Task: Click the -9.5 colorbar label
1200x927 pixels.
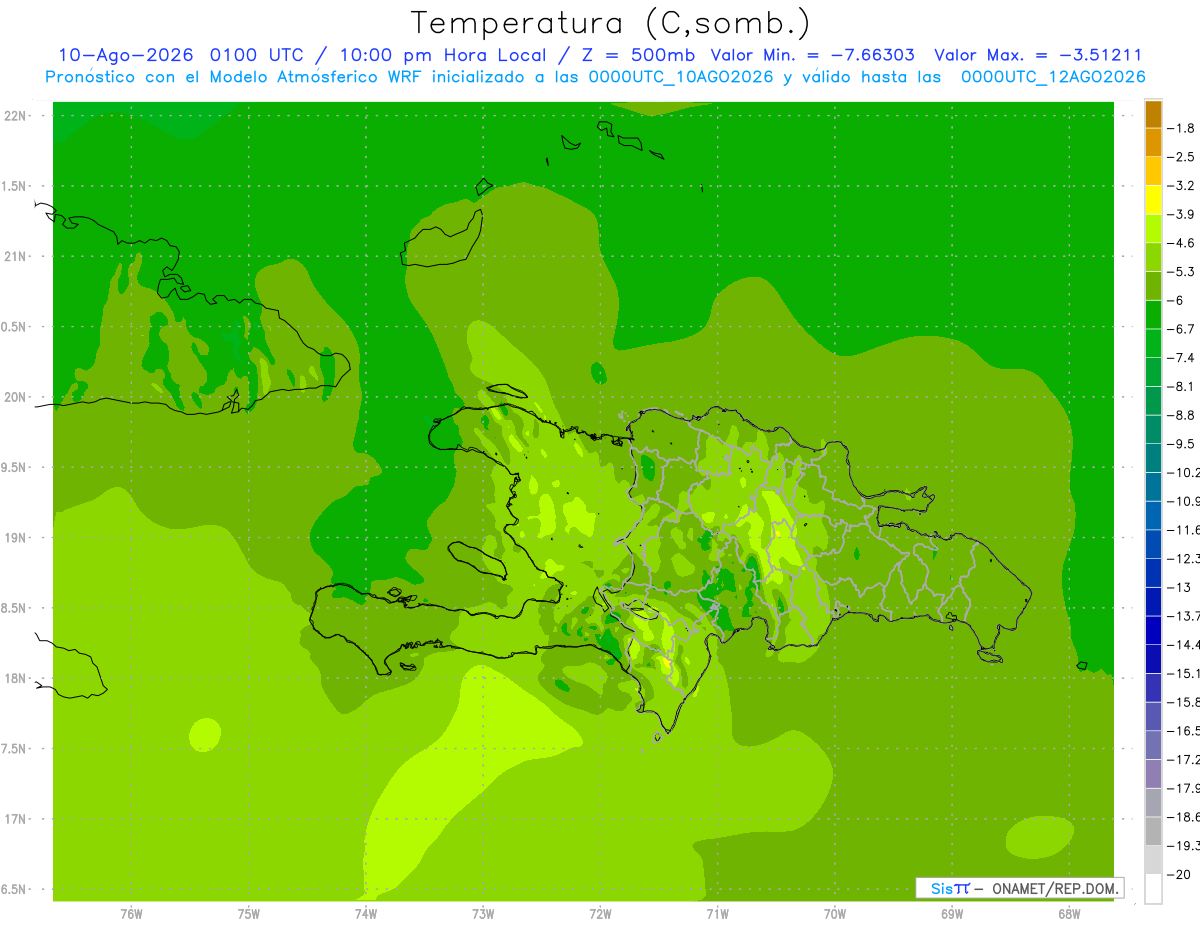Action: (x=1180, y=444)
